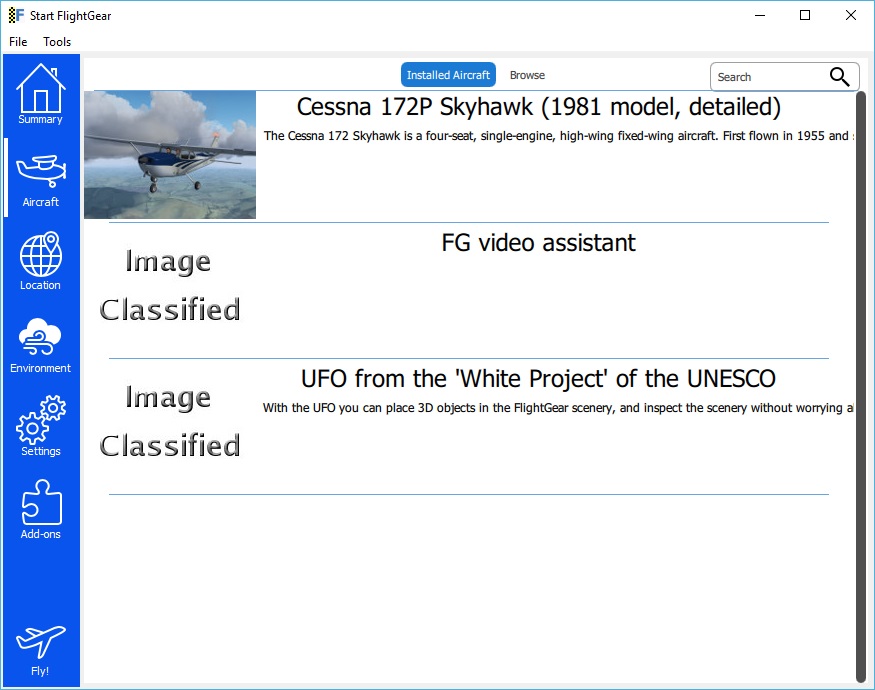Minimize the Start FlightGear window

click(x=759, y=15)
